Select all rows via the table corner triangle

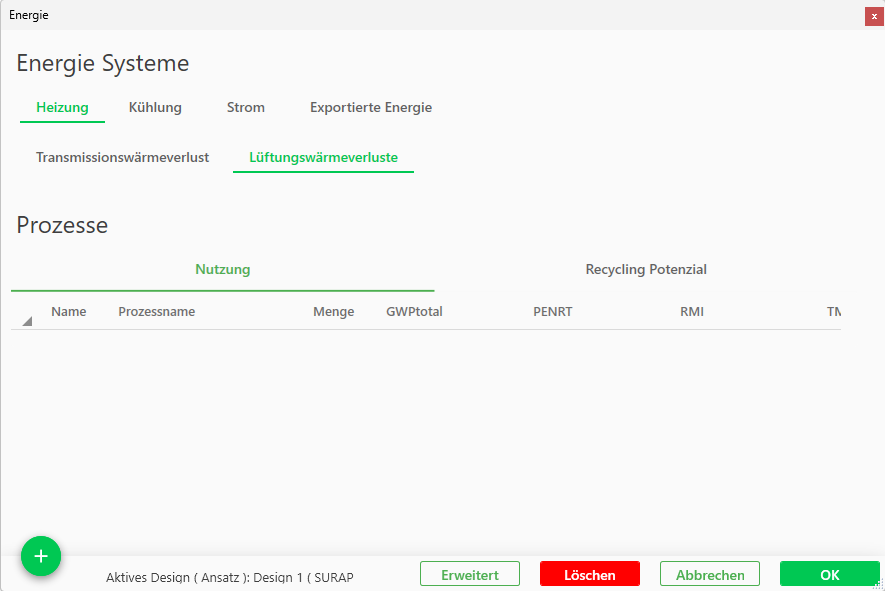(27, 321)
